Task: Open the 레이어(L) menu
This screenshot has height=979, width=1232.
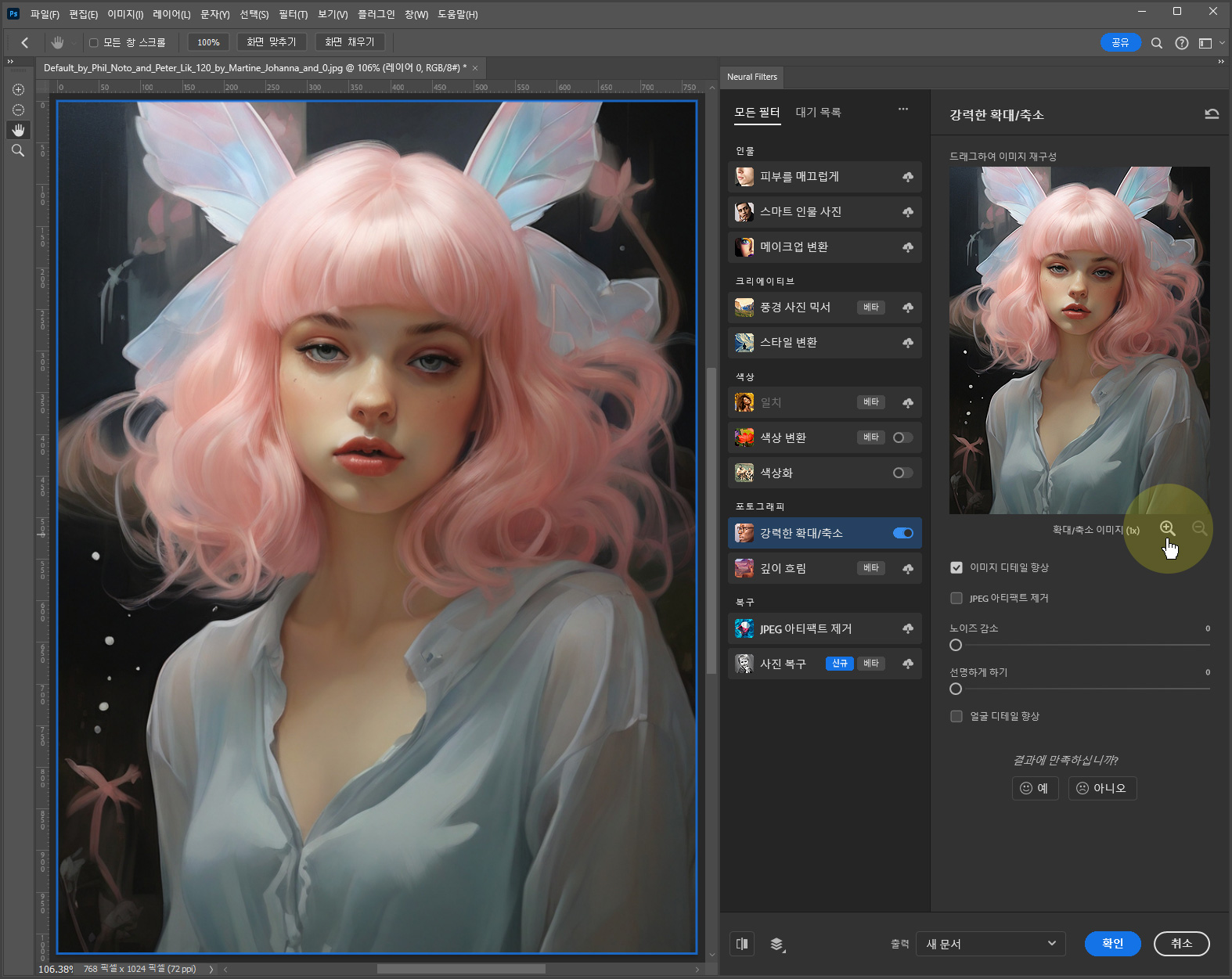Action: [171, 14]
